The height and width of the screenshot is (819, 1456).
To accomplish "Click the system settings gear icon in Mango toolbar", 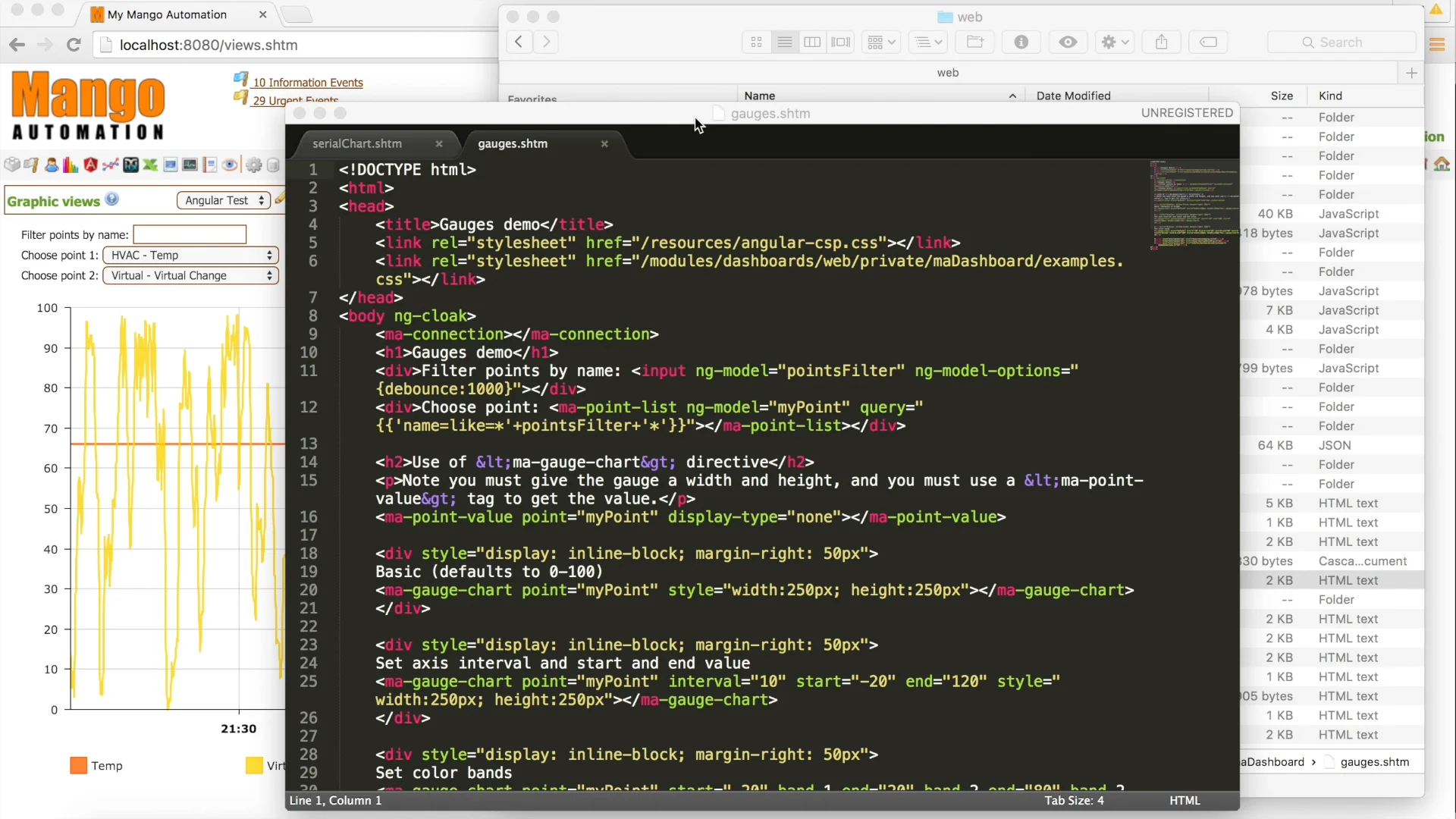I will click(254, 165).
